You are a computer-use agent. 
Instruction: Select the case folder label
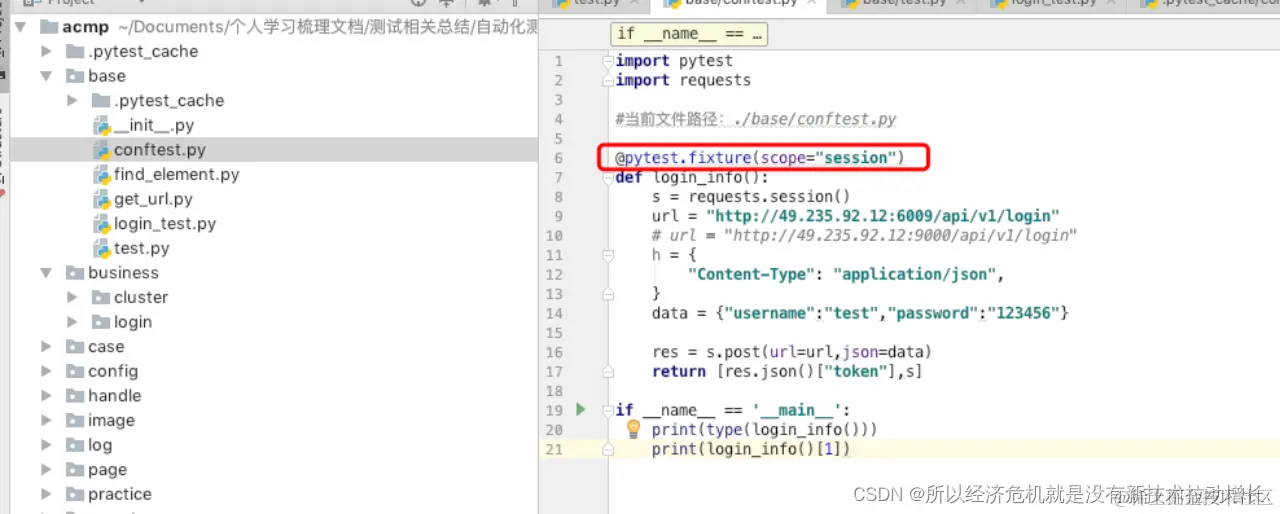(106, 347)
